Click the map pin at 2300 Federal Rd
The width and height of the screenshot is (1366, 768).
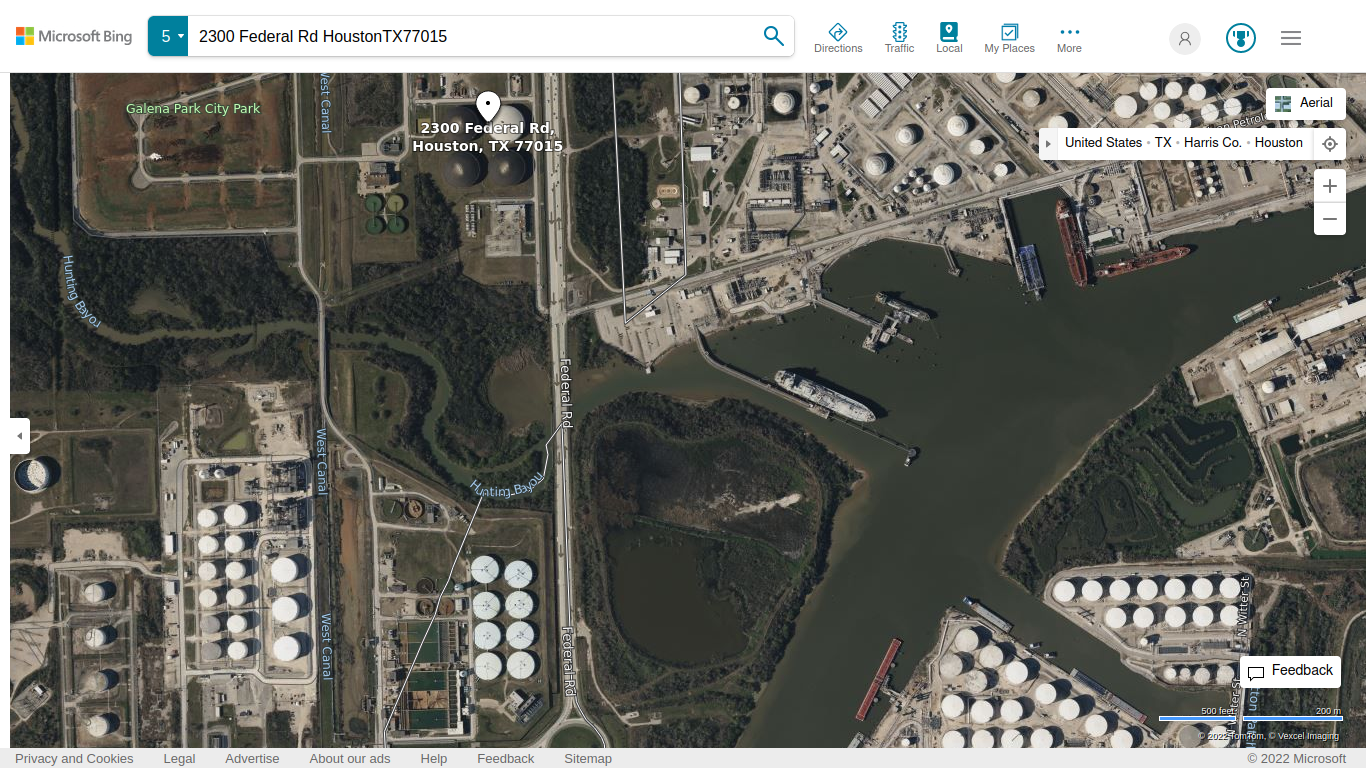[488, 106]
